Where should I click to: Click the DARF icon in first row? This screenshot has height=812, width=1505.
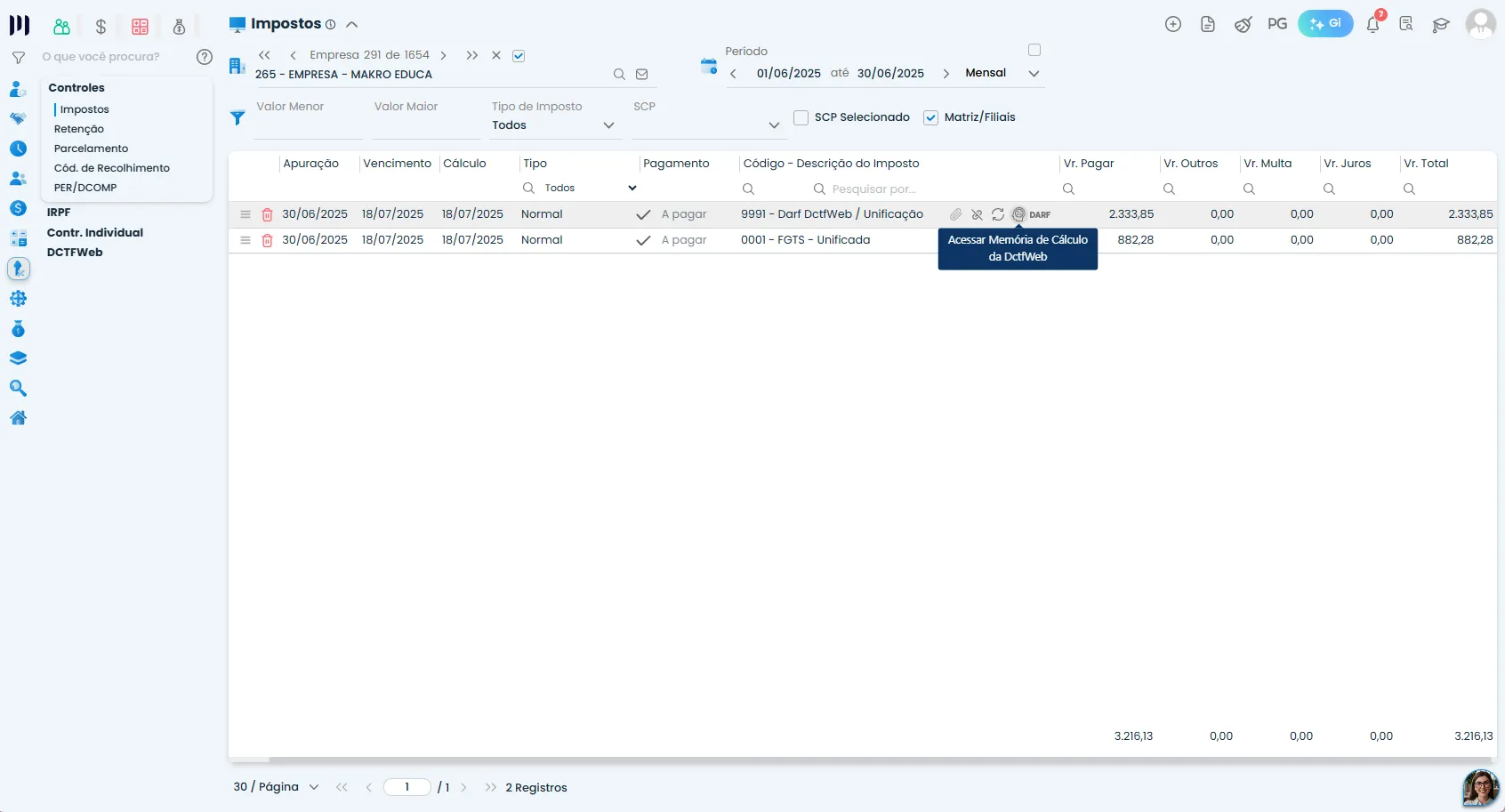click(x=1040, y=214)
